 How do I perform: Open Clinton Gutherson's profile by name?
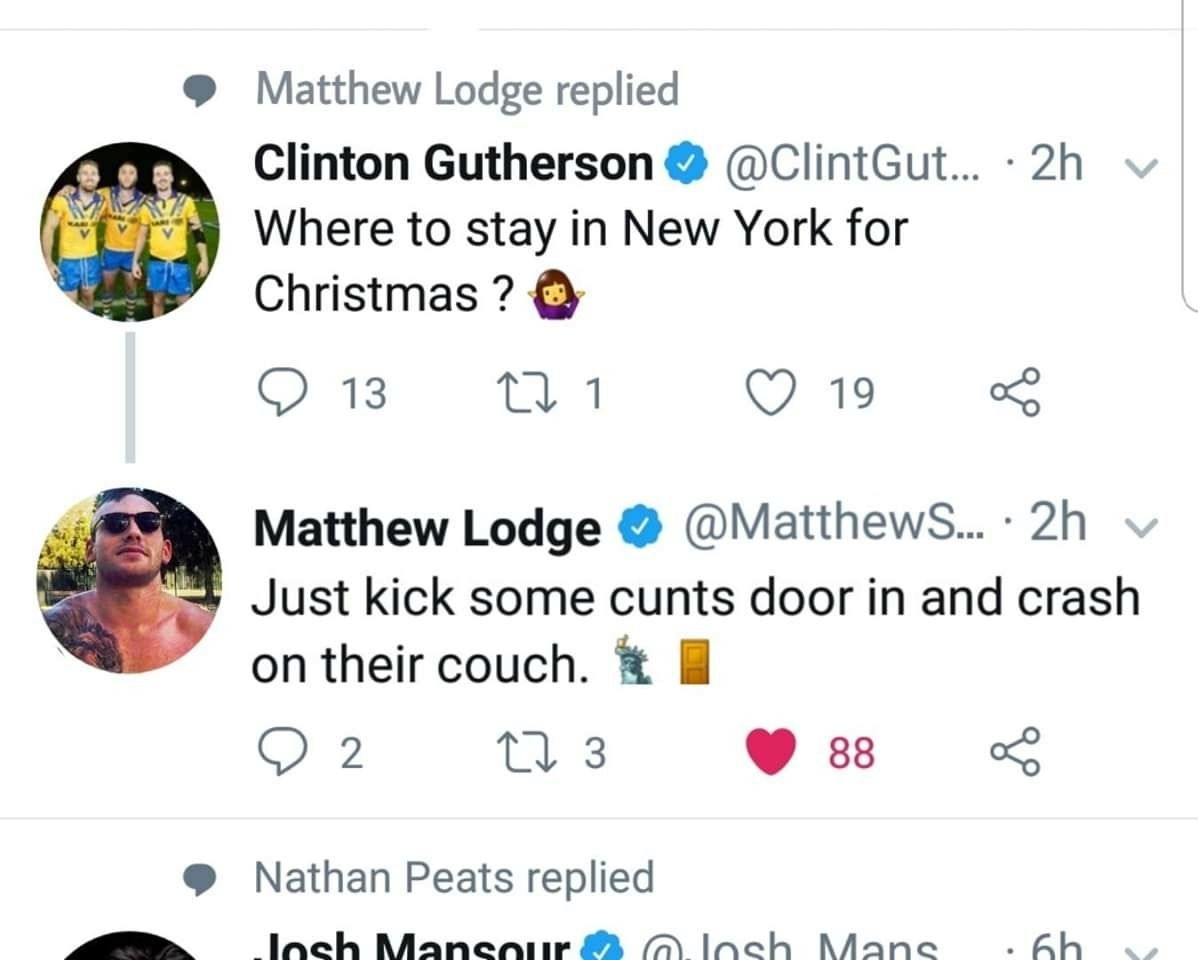pyautogui.click(x=453, y=163)
